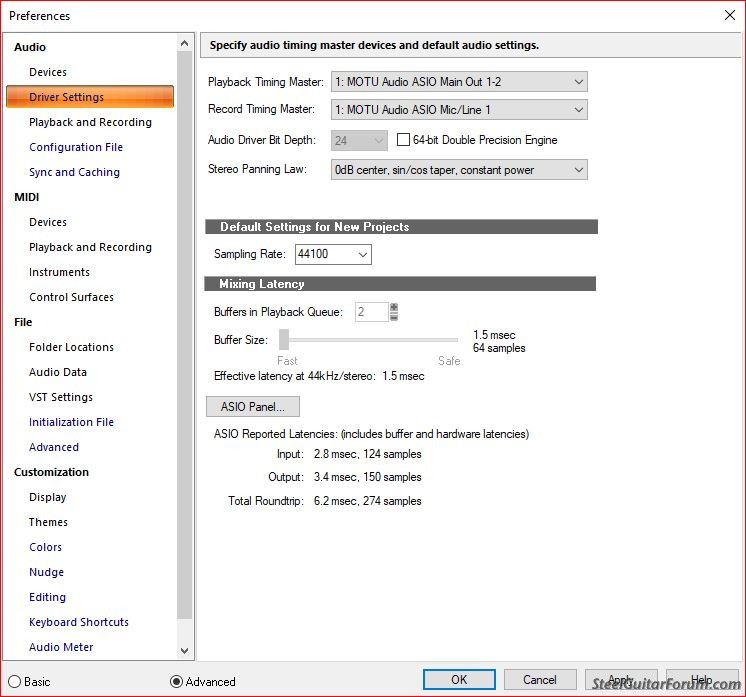Click the OK button
This screenshot has height=697, width=746.
tap(459, 679)
